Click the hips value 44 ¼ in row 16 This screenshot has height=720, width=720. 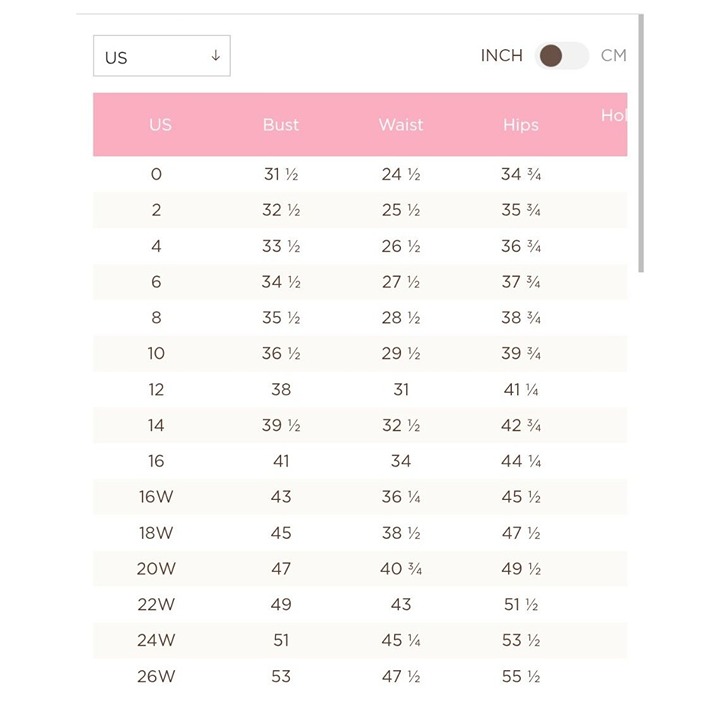tap(521, 461)
